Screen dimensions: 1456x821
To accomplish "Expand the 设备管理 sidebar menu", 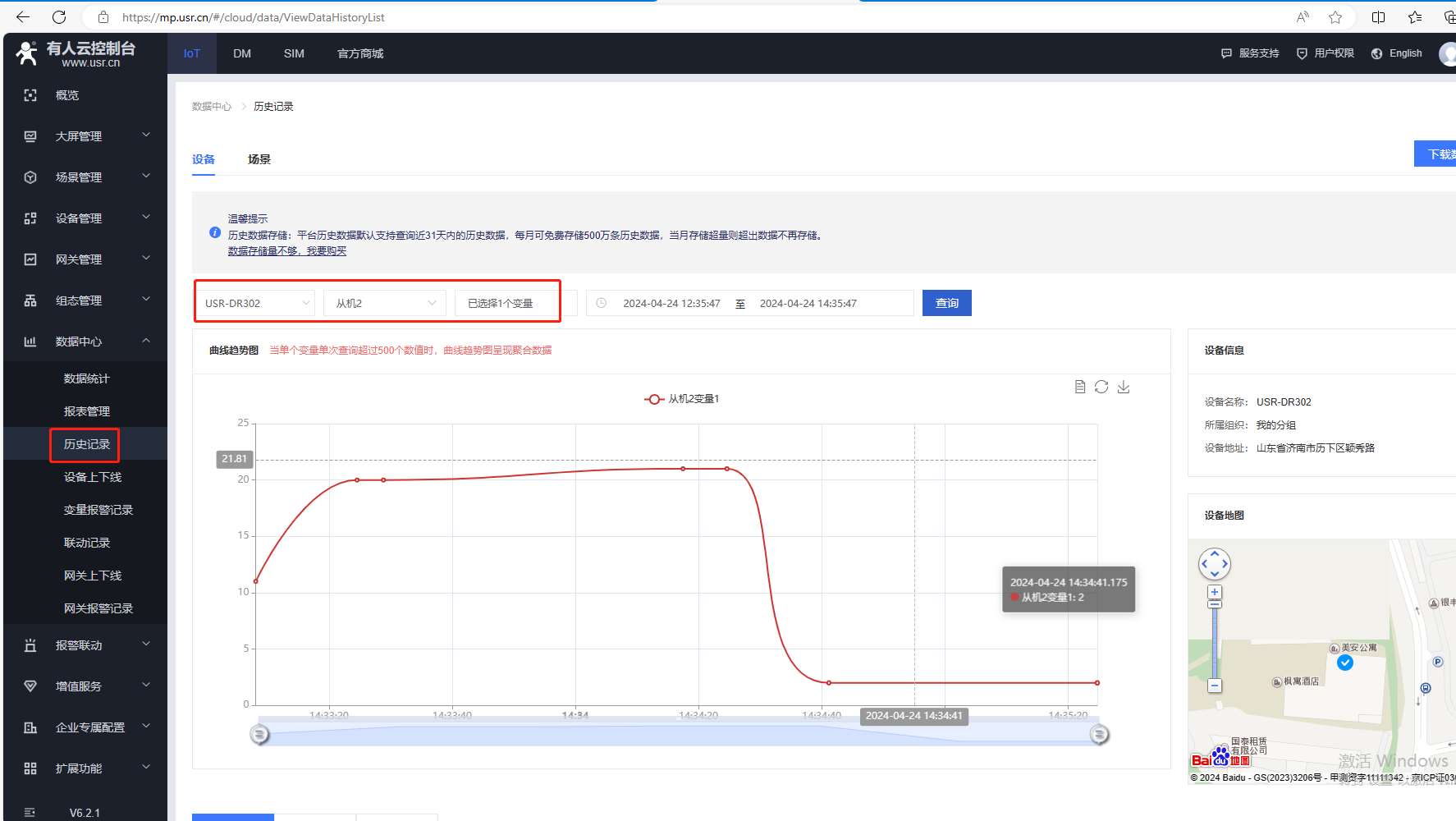I will click(85, 218).
